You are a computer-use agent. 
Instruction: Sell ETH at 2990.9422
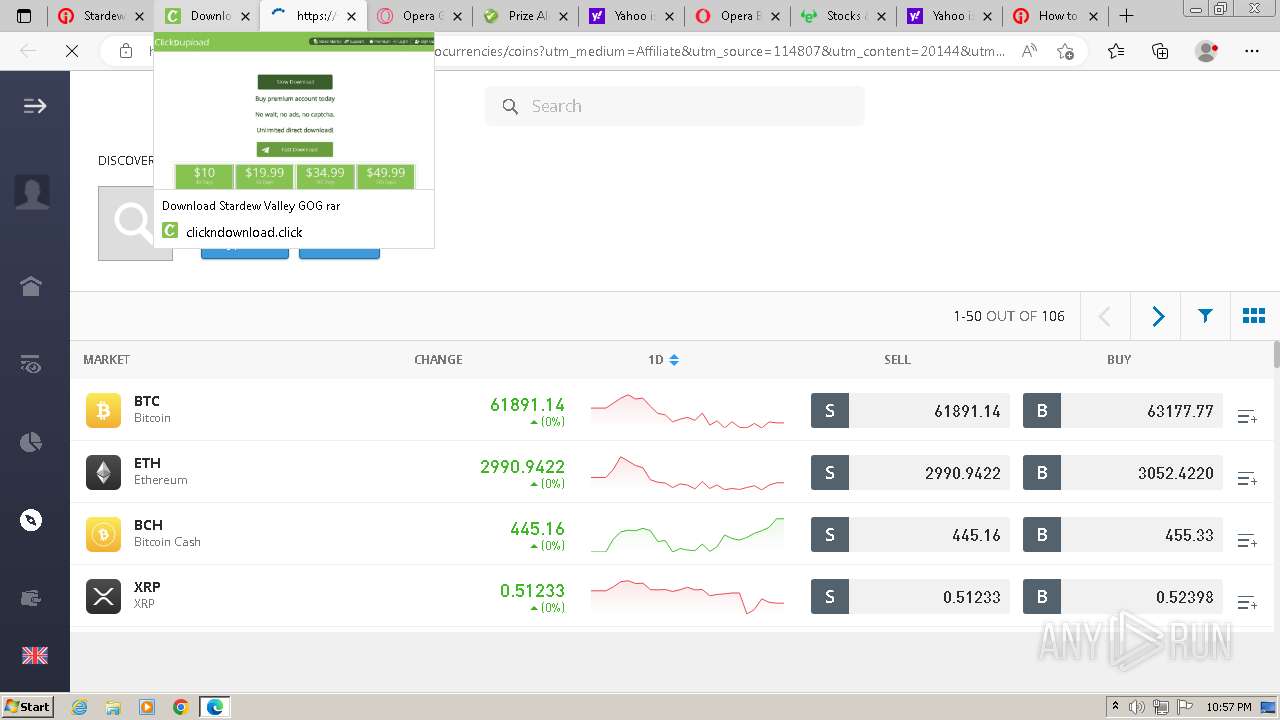click(910, 472)
